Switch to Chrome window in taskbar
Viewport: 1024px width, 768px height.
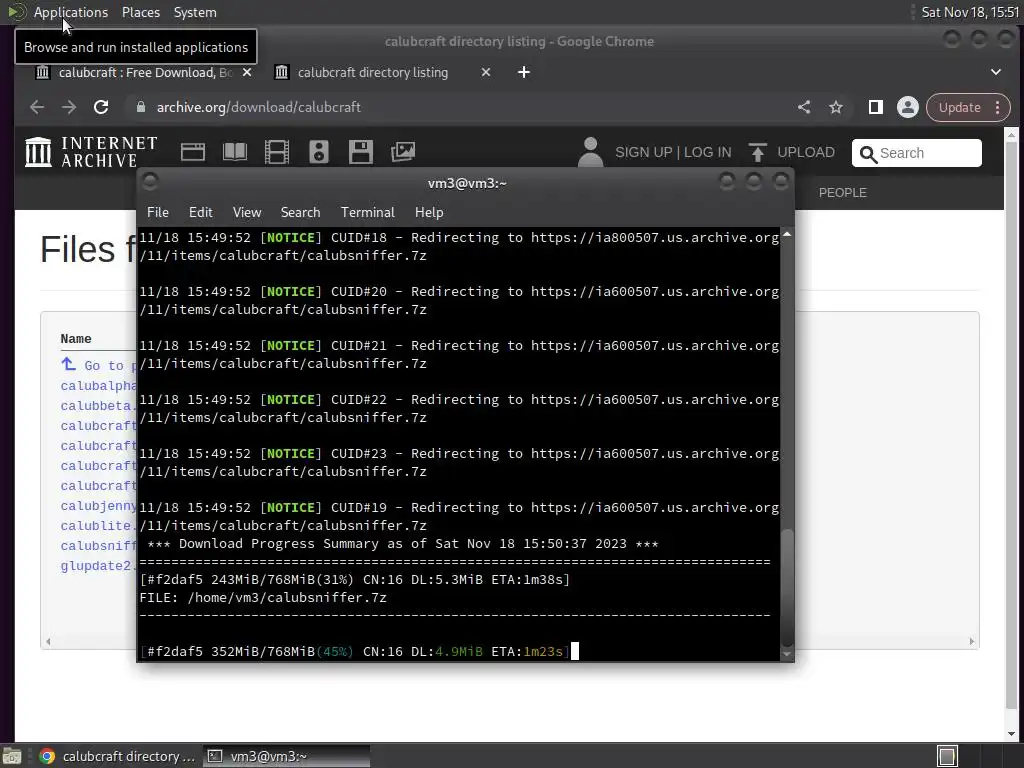pos(118,756)
